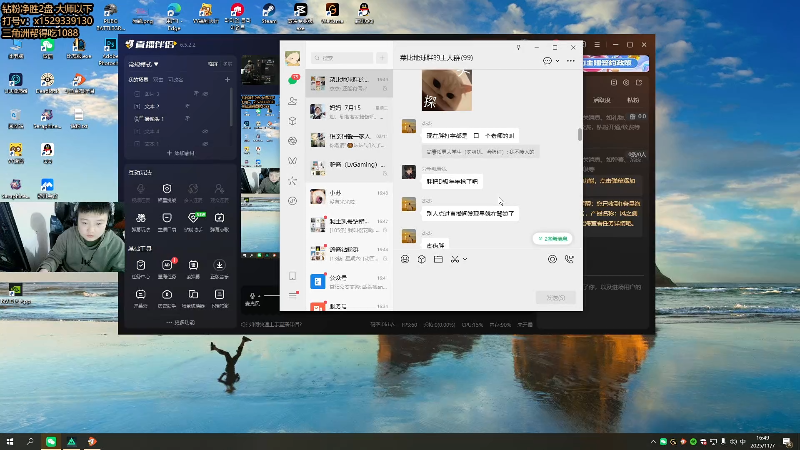Select the first mode tab right of the mode dropdown

[213, 64]
